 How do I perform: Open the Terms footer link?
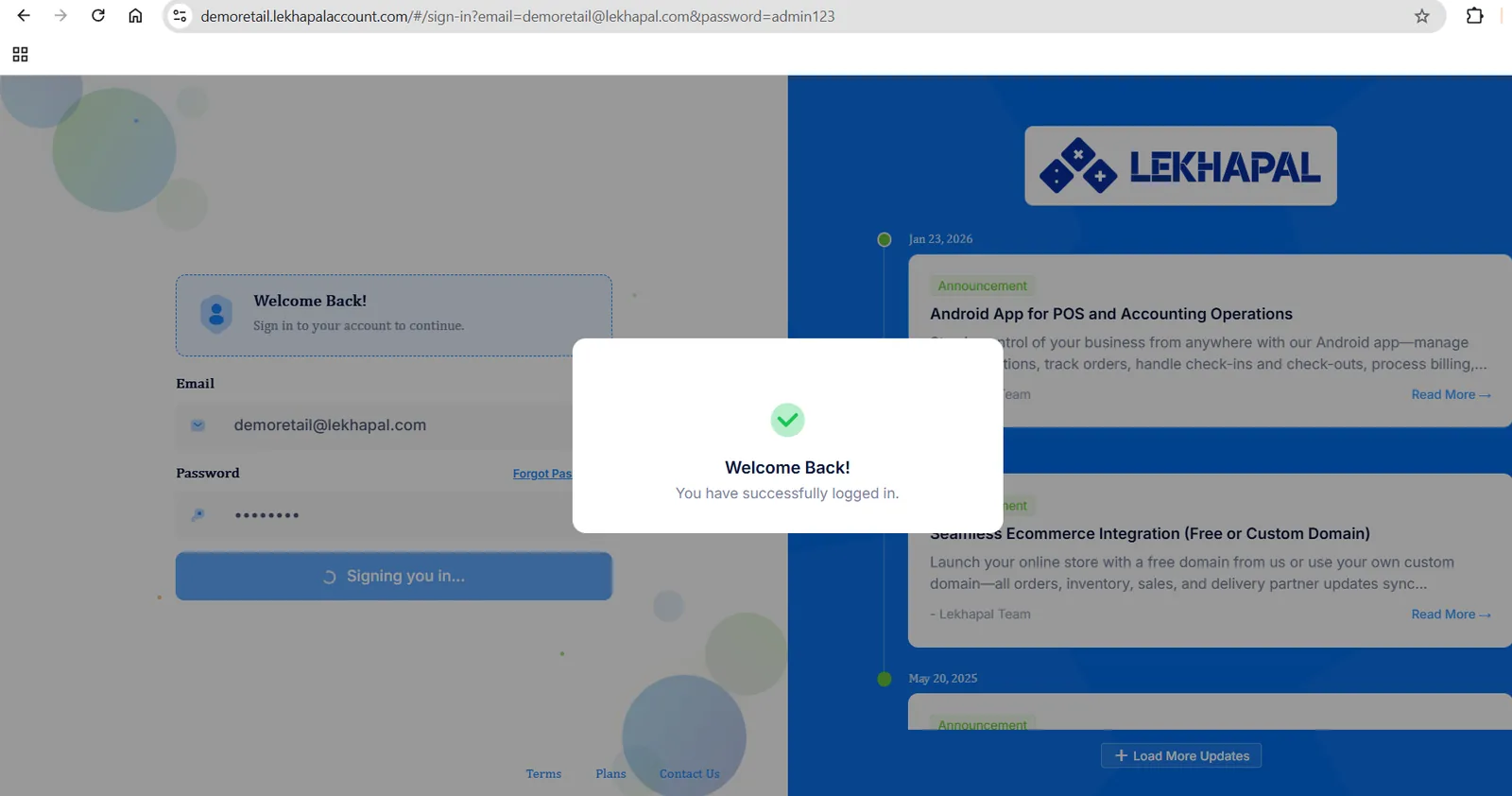coord(543,774)
